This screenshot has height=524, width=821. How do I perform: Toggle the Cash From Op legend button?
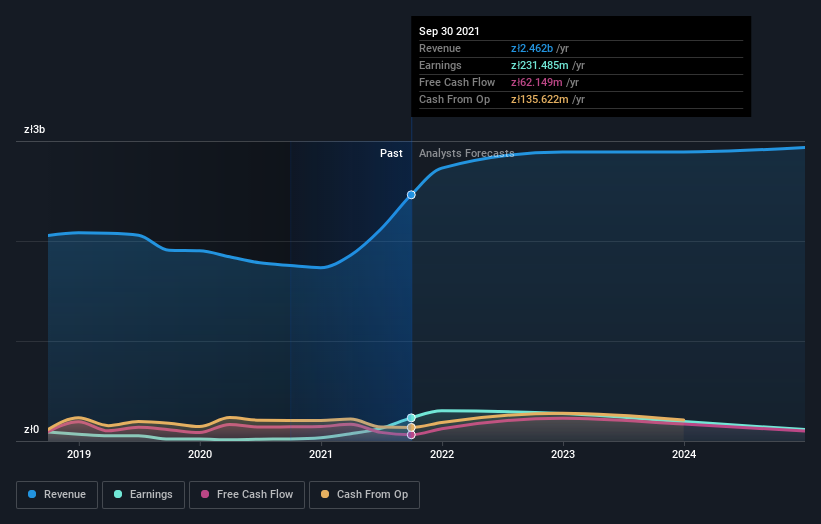point(364,495)
